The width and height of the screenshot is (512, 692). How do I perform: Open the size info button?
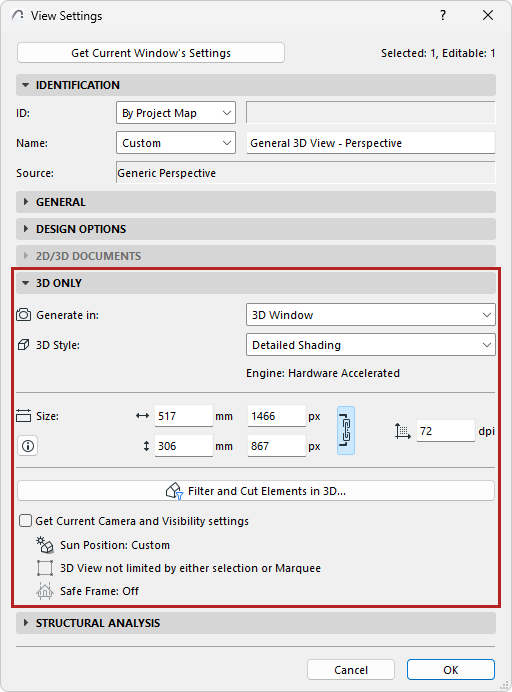tap(27, 446)
